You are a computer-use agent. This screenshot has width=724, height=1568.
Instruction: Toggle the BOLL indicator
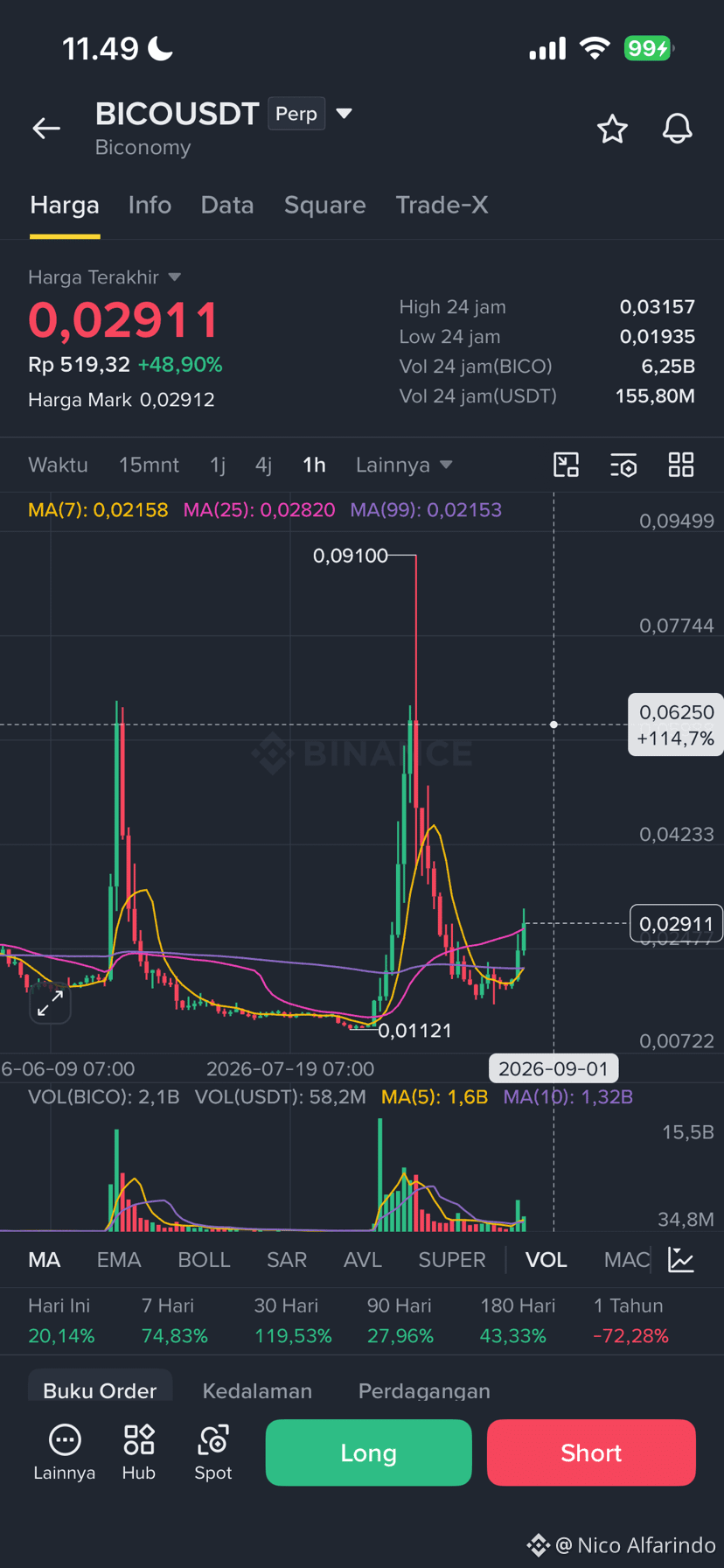click(204, 1260)
